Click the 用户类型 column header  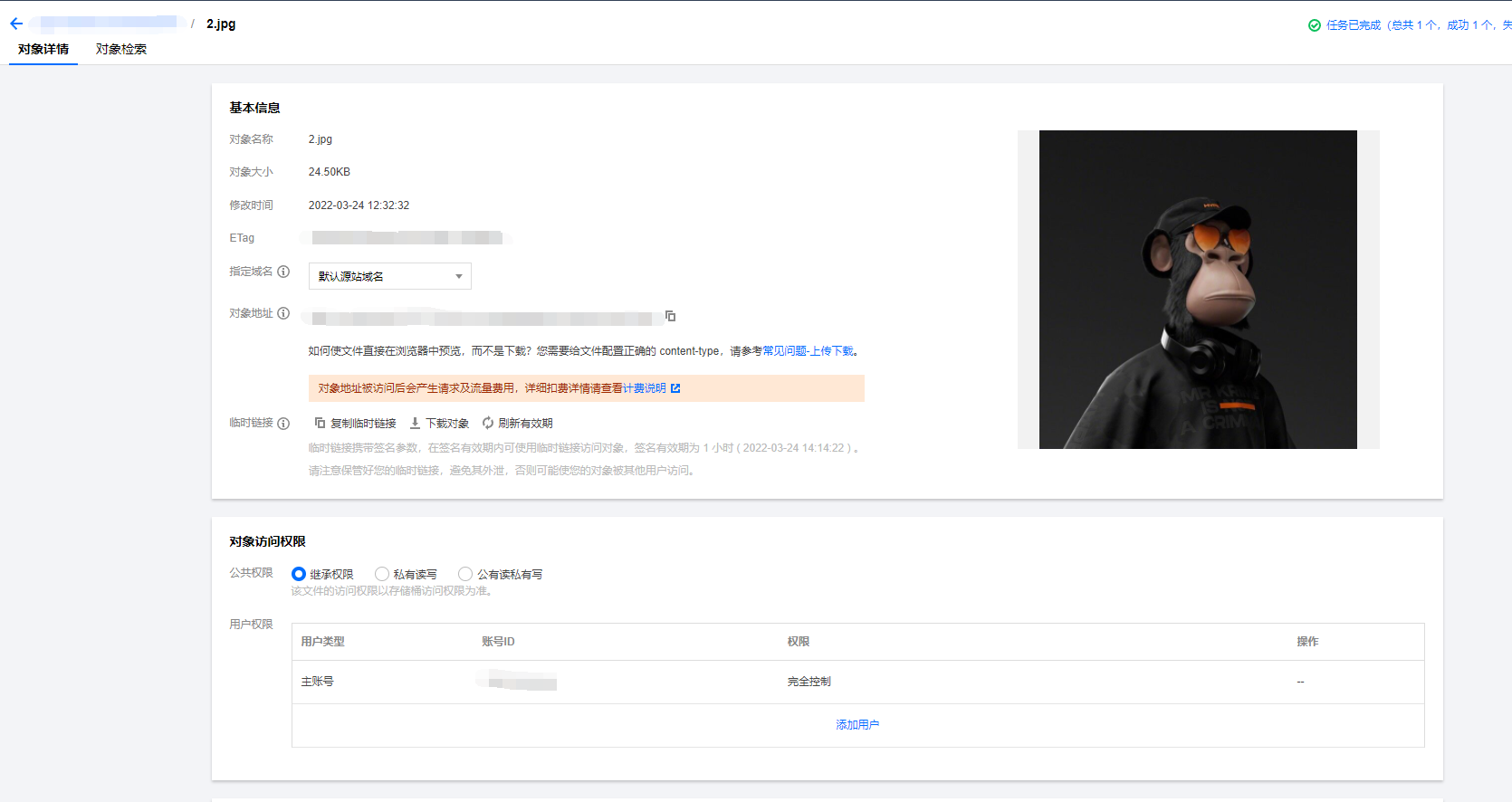pyautogui.click(x=323, y=642)
